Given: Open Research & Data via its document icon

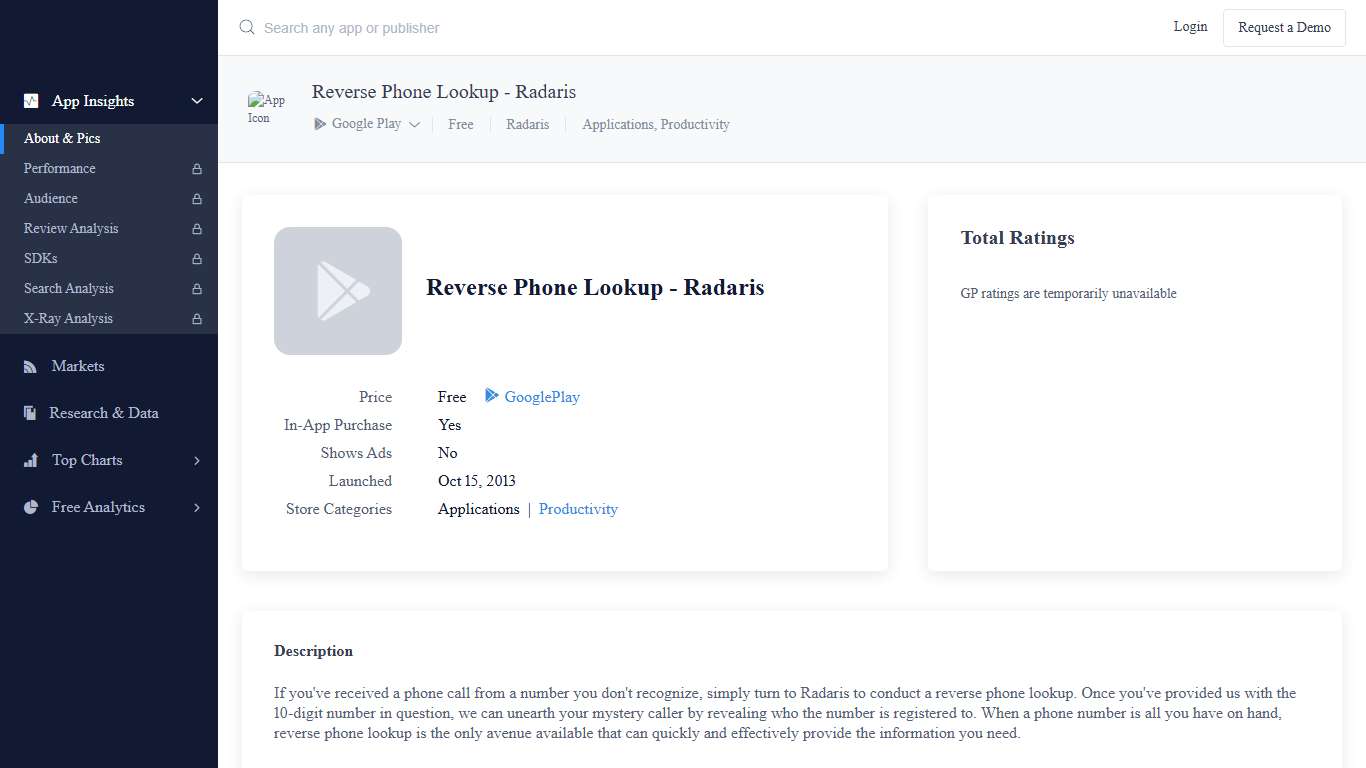Looking at the screenshot, I should click(30, 413).
